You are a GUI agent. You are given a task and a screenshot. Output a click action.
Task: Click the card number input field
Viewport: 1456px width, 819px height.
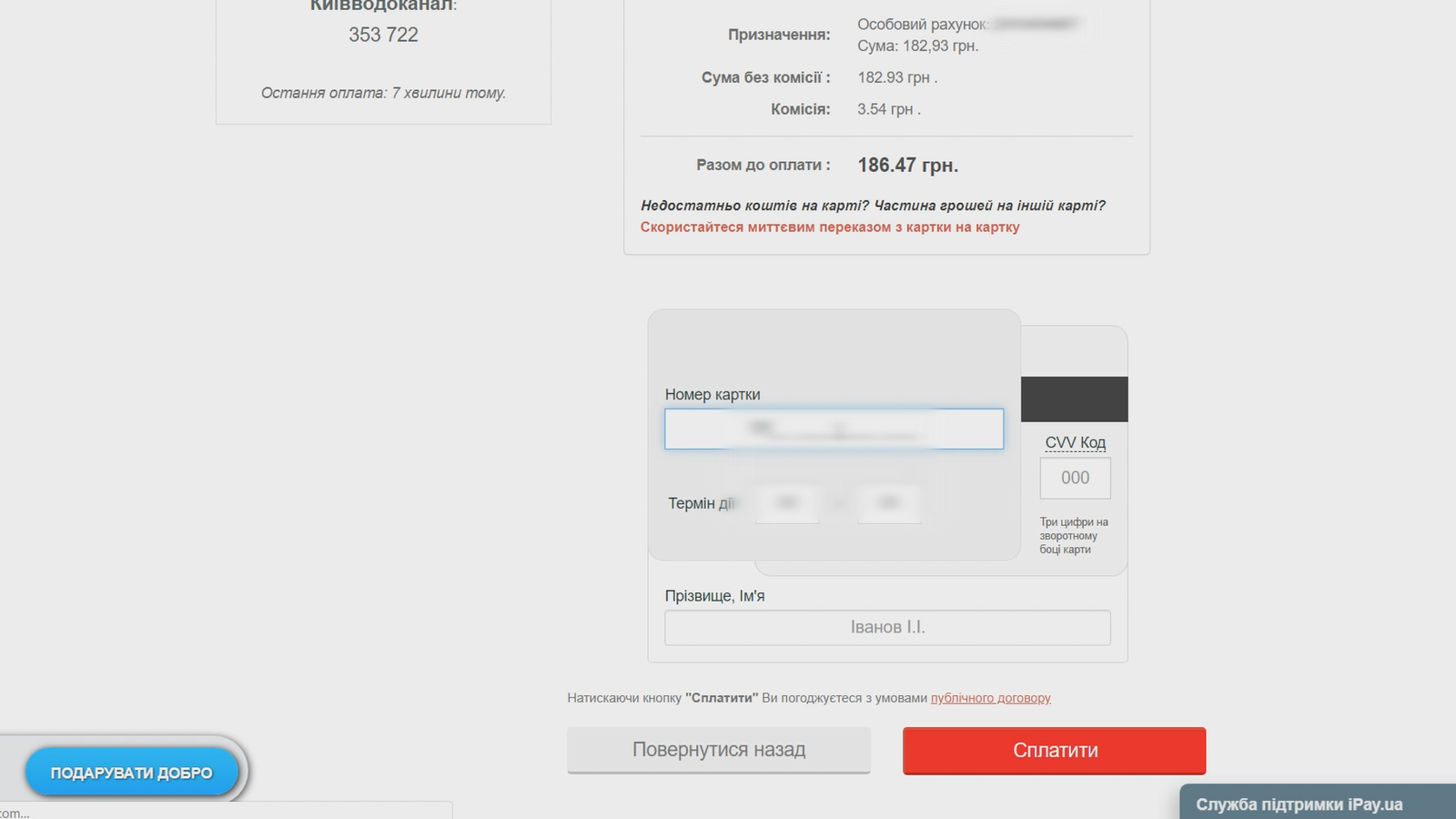pyautogui.click(x=834, y=429)
